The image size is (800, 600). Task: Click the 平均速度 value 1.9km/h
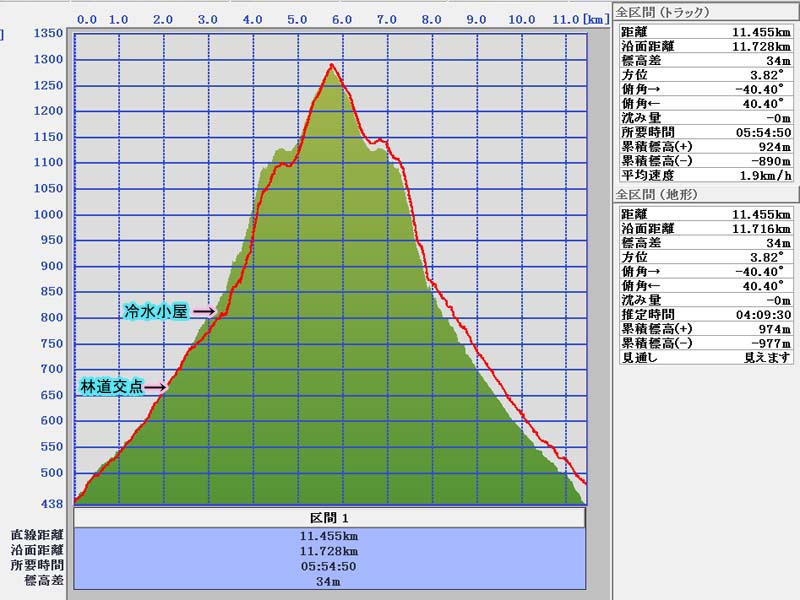[765, 175]
